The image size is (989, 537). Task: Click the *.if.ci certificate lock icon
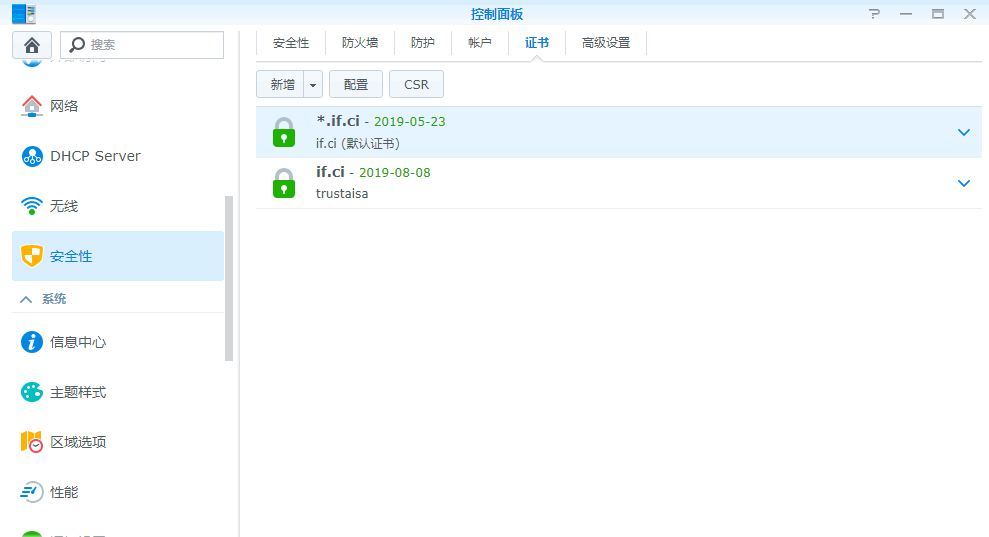coord(284,133)
